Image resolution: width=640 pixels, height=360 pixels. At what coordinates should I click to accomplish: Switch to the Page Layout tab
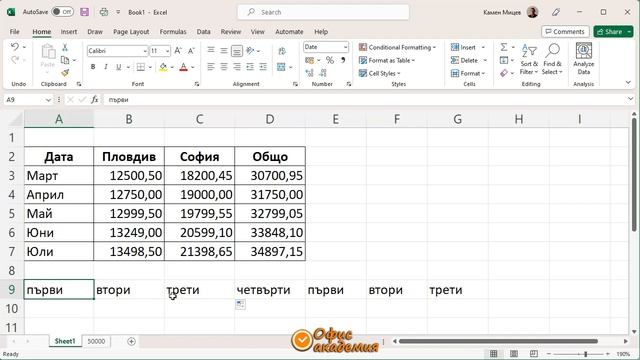coord(131,31)
